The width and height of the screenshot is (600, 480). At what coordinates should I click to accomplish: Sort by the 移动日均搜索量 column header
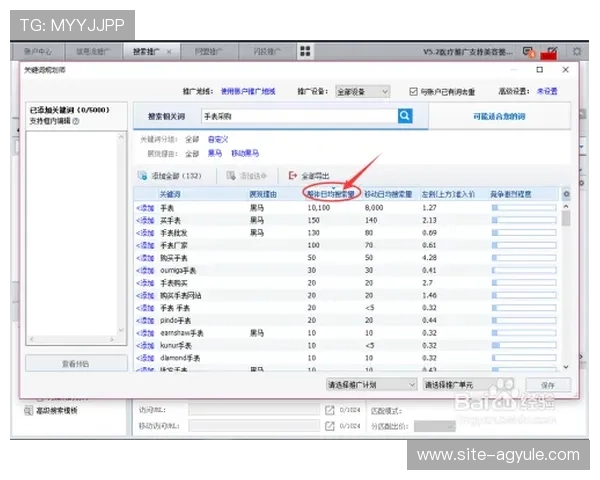388,194
